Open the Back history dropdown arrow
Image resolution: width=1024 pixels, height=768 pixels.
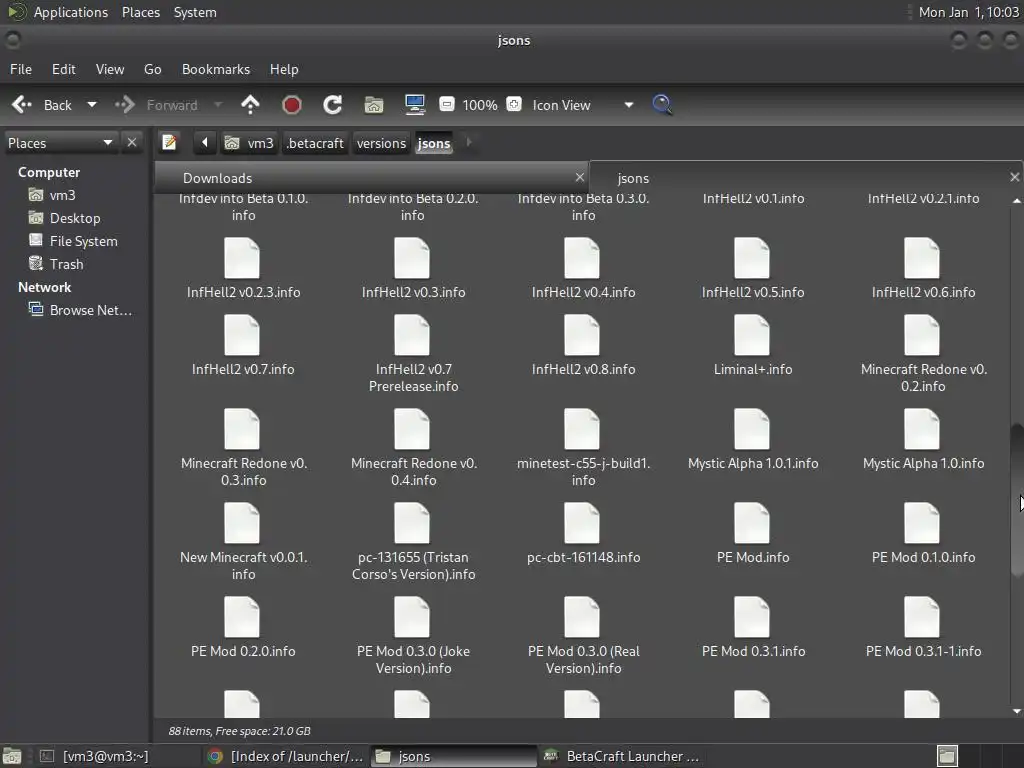[x=92, y=105]
